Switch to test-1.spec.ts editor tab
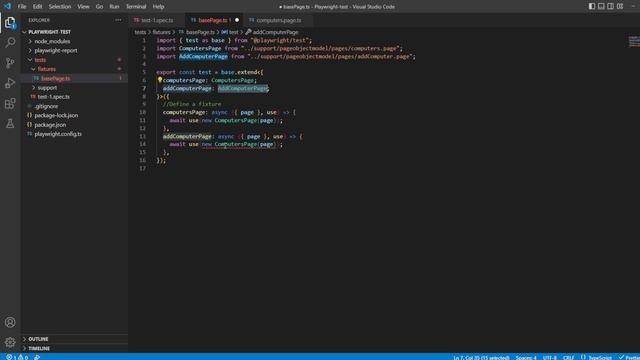 (x=157, y=20)
